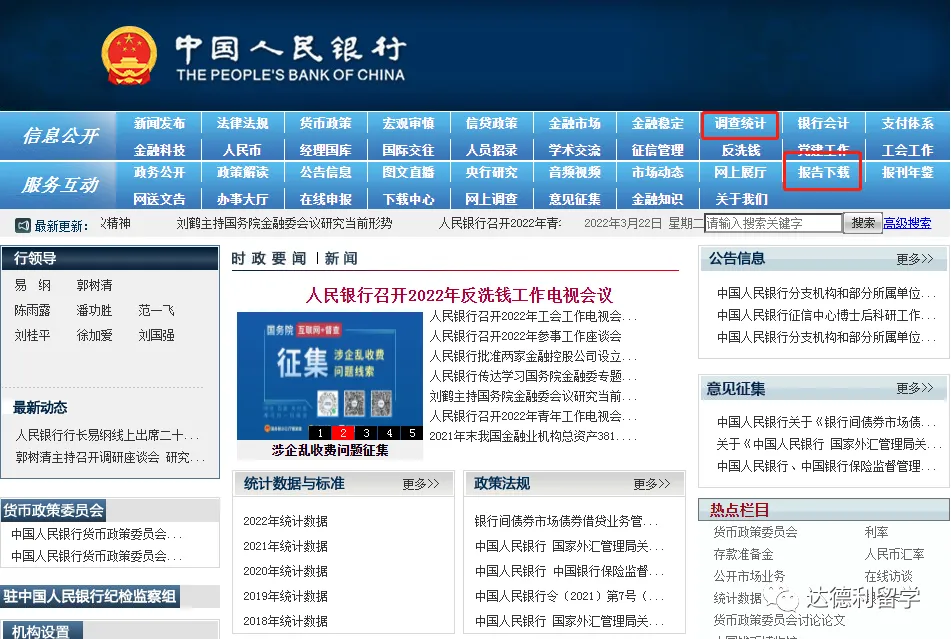Viewport: 951px width, 639px height.
Task: Open 利率 in hot topics
Action: click(876, 532)
